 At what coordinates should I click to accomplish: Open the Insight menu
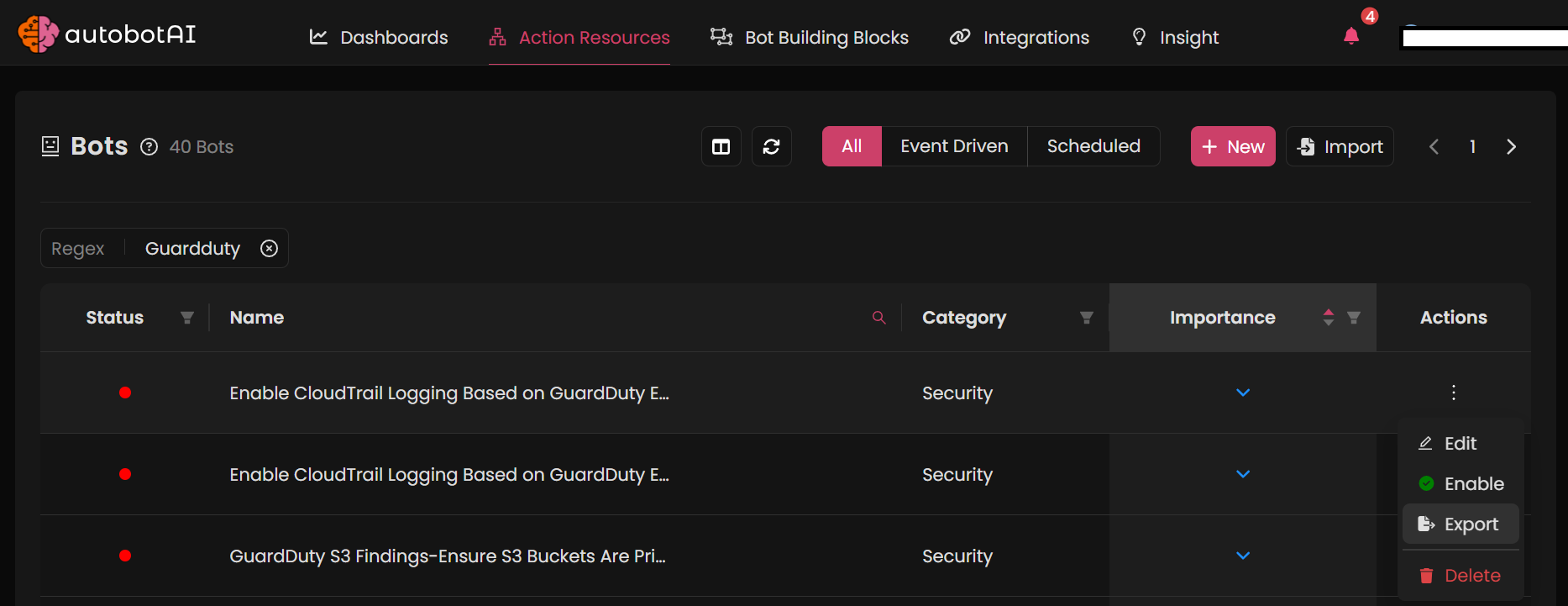coord(1175,37)
